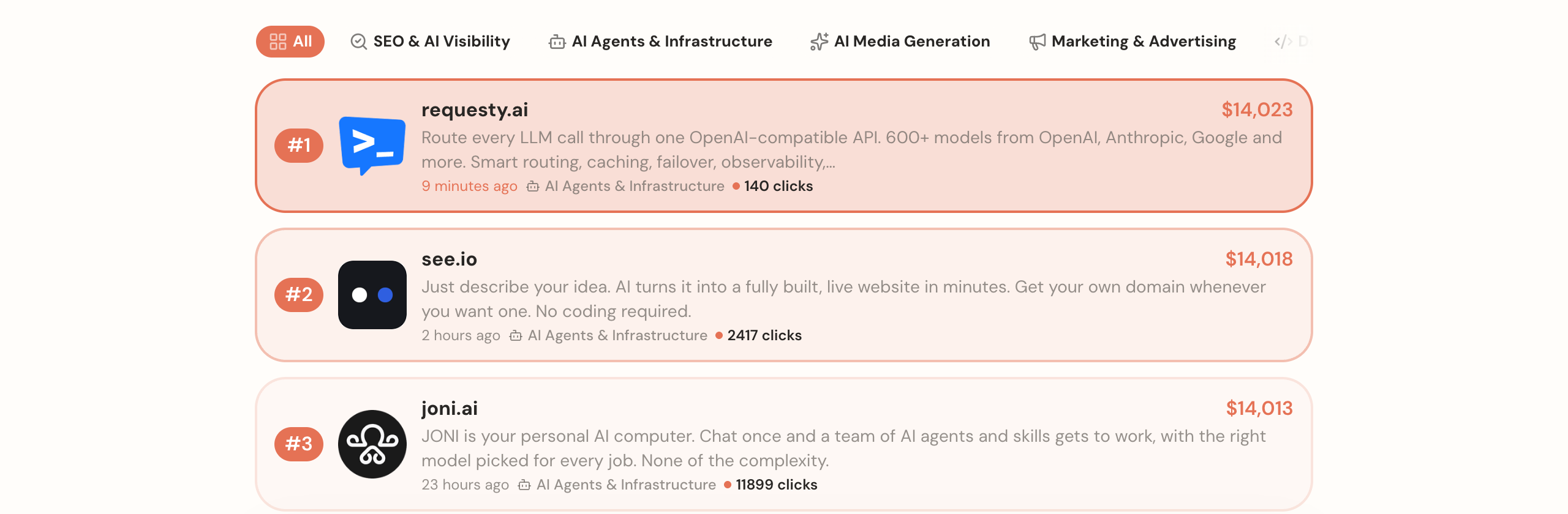Open the joni.ai listing title

[x=450, y=409]
